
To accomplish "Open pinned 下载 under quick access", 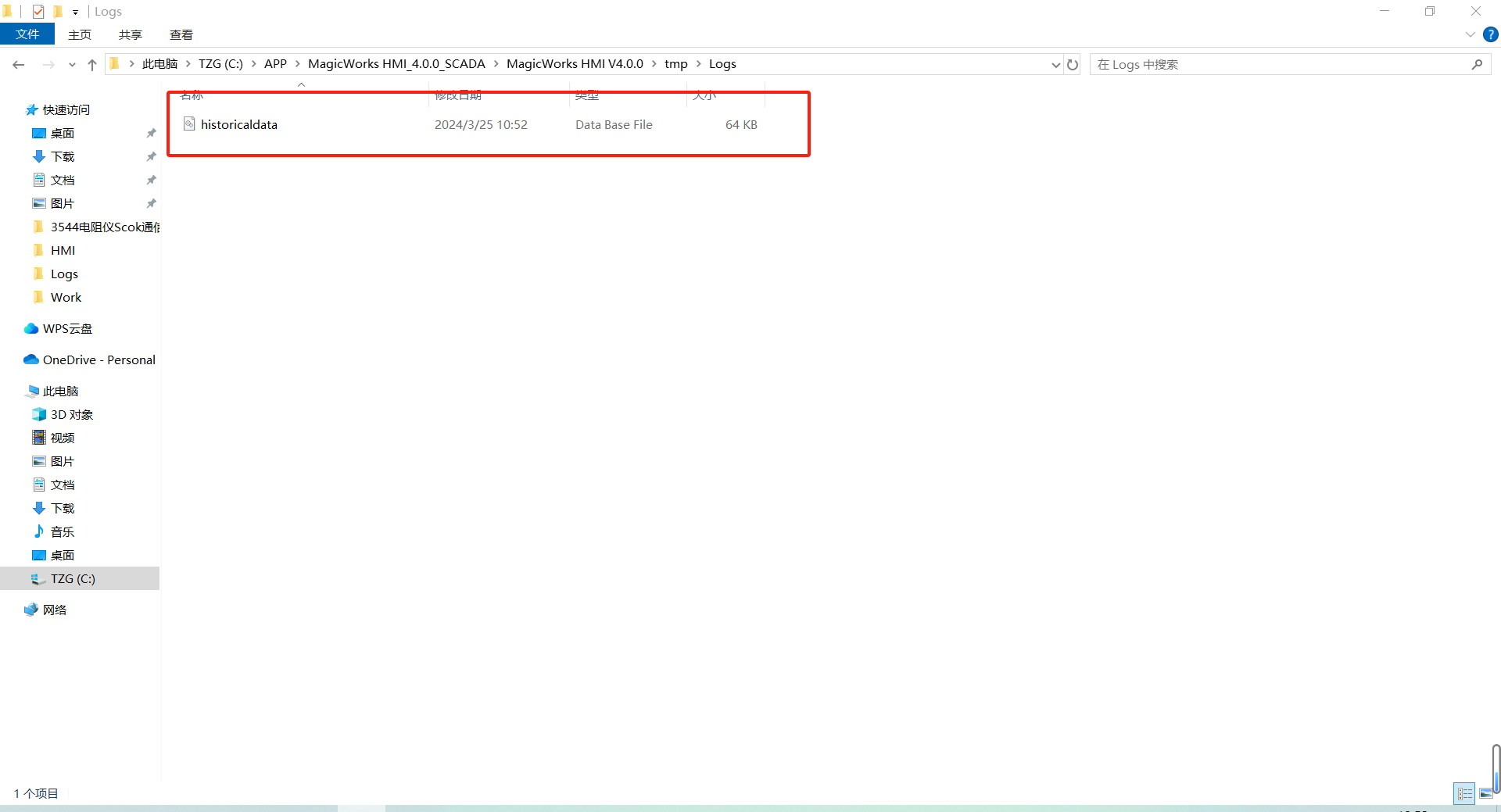I will point(62,157).
